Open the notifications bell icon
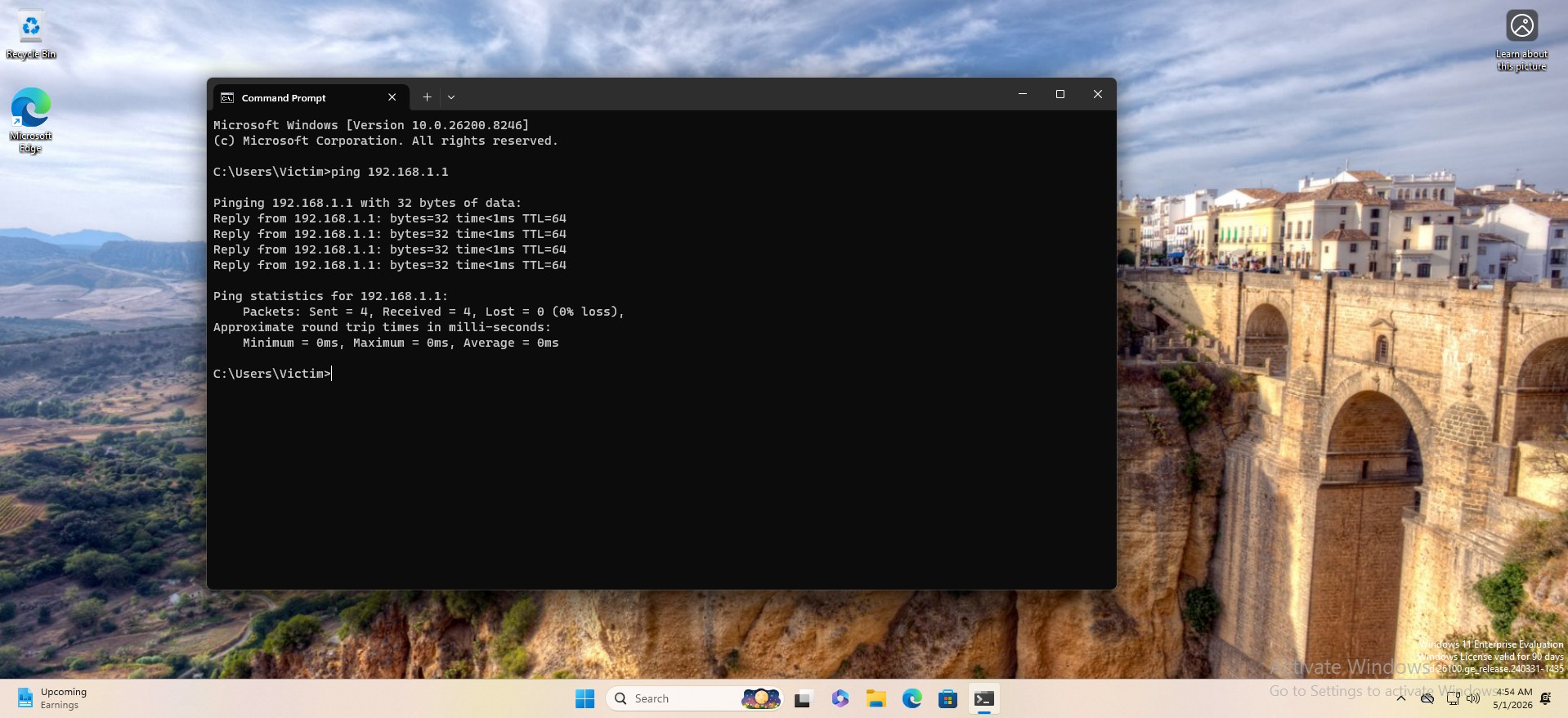Image resolution: width=1568 pixels, height=718 pixels. coord(1546,698)
